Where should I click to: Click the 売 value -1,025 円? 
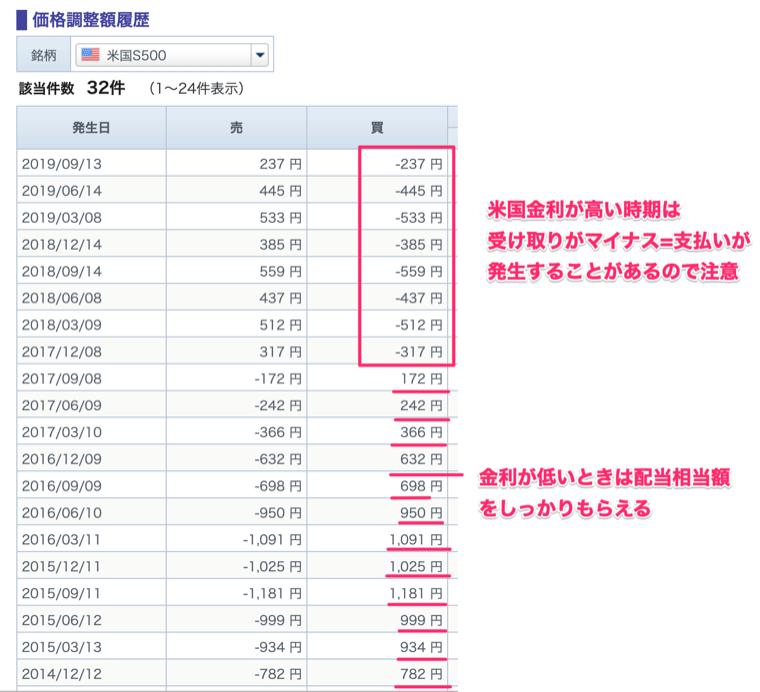pos(272,566)
